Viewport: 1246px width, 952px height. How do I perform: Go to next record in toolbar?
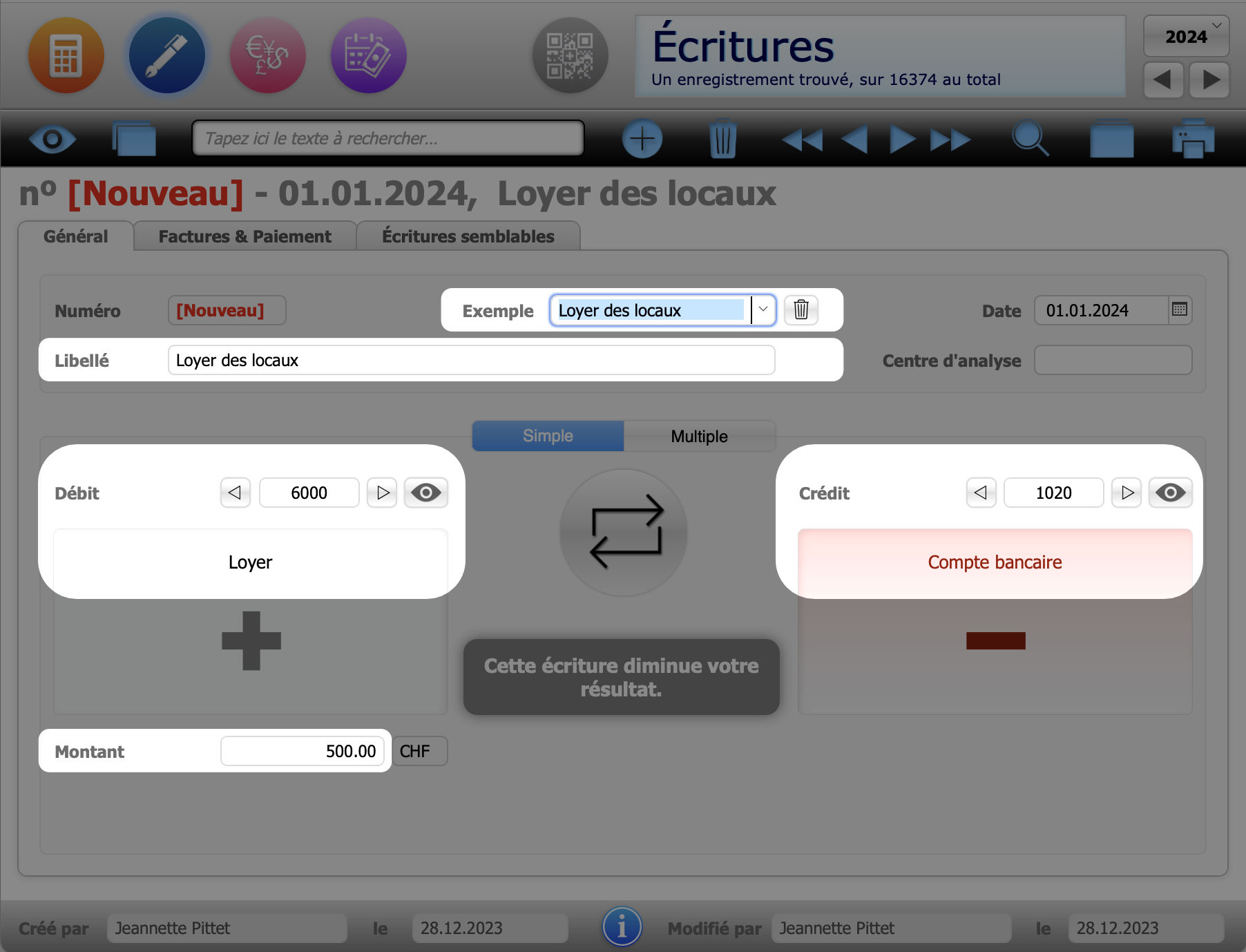[x=903, y=140]
